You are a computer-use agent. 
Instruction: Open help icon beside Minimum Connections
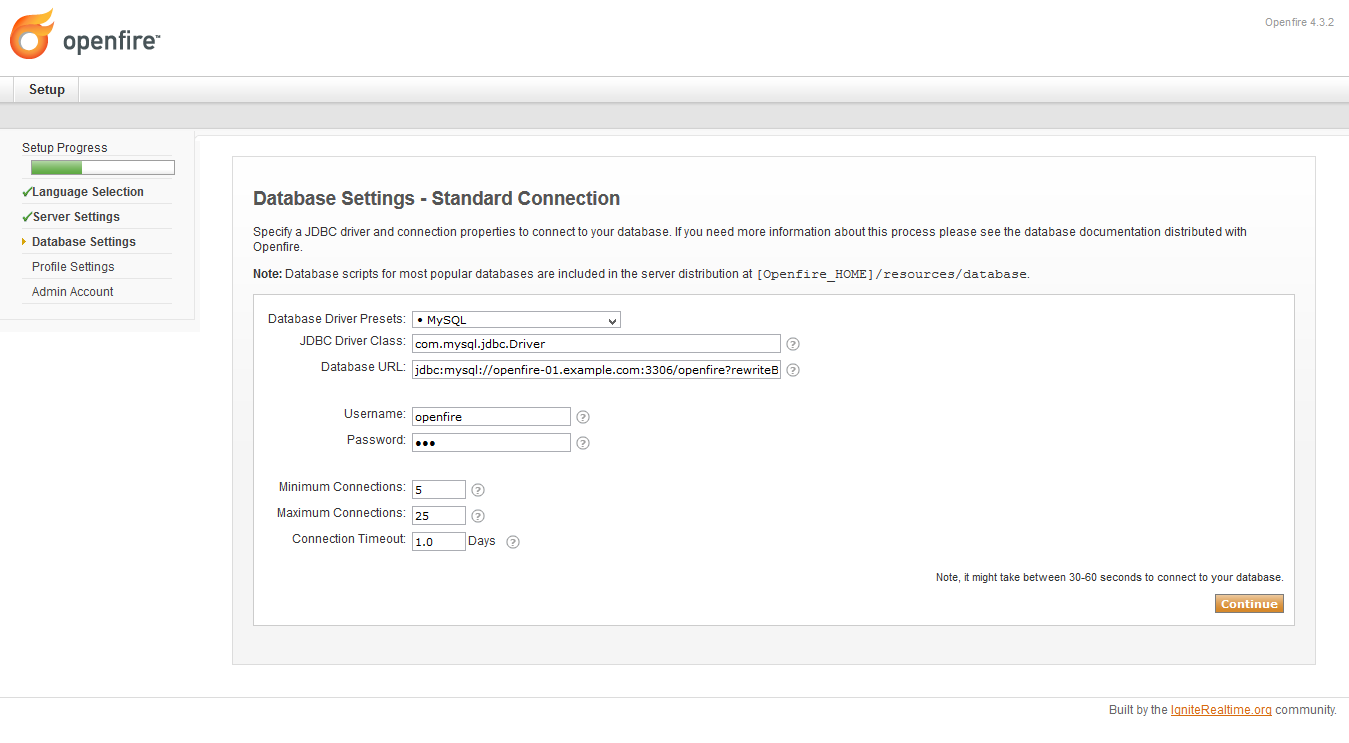coord(478,490)
